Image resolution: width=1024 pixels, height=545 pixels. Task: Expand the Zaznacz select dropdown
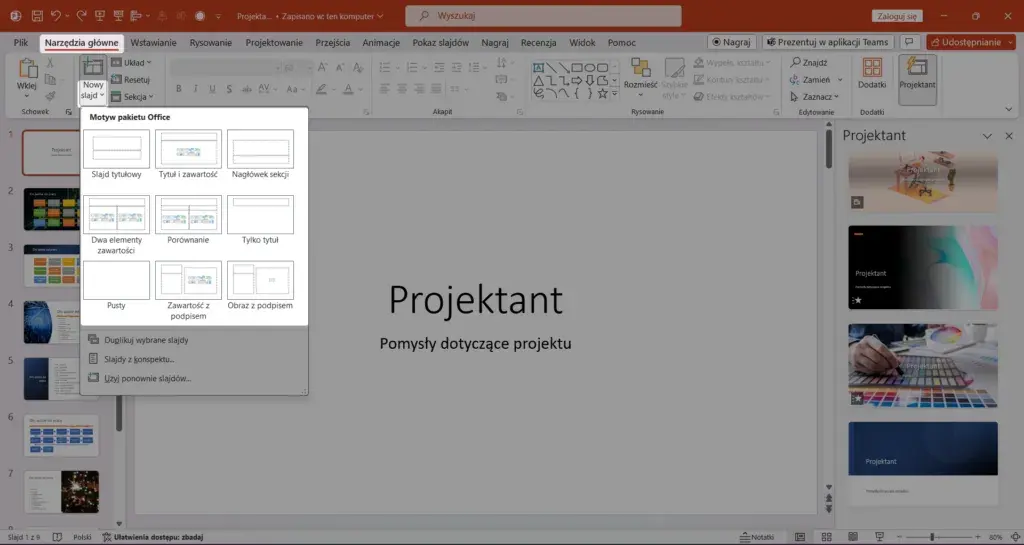[x=814, y=97]
